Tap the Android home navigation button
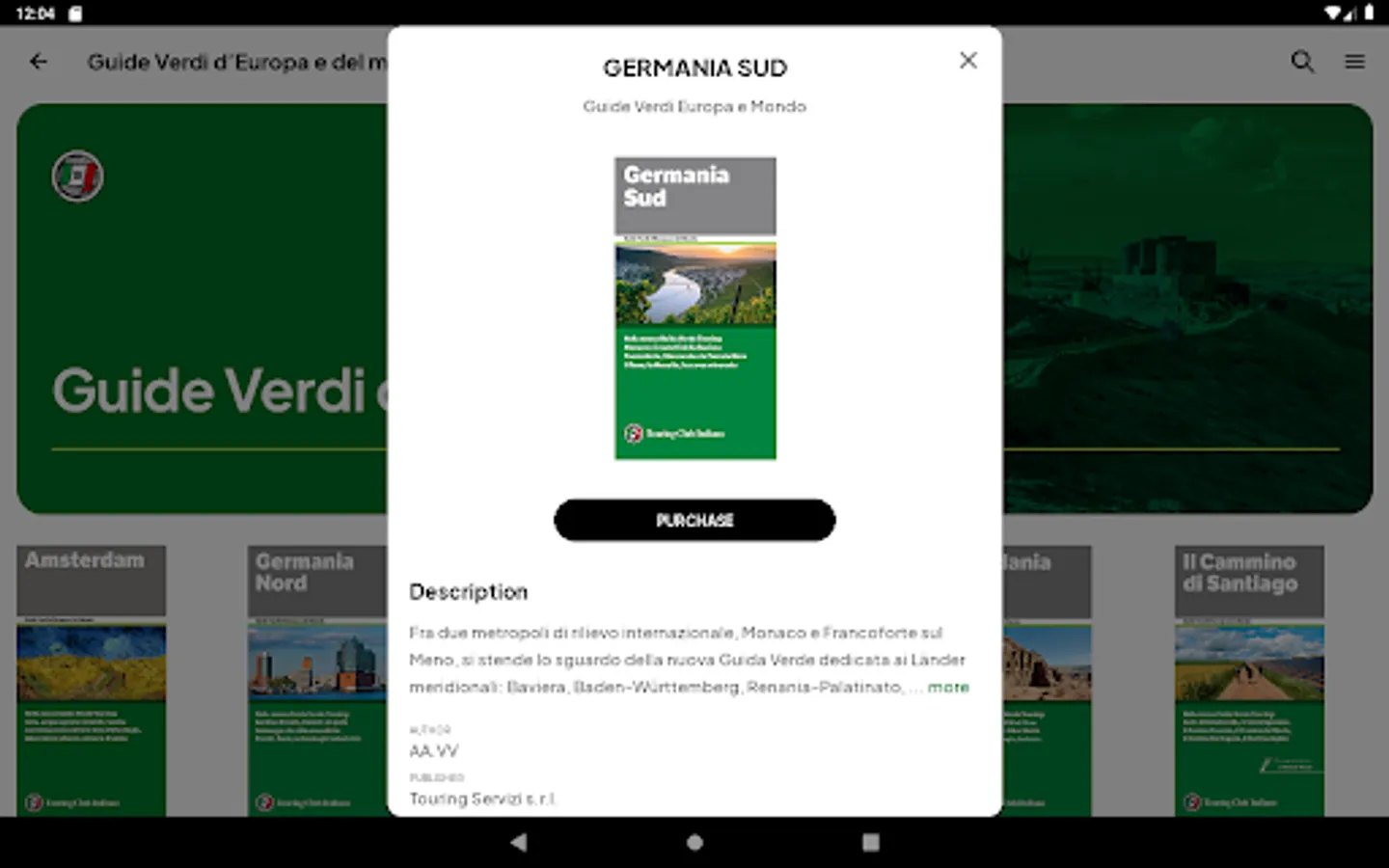The height and width of the screenshot is (868, 1389). point(694,842)
